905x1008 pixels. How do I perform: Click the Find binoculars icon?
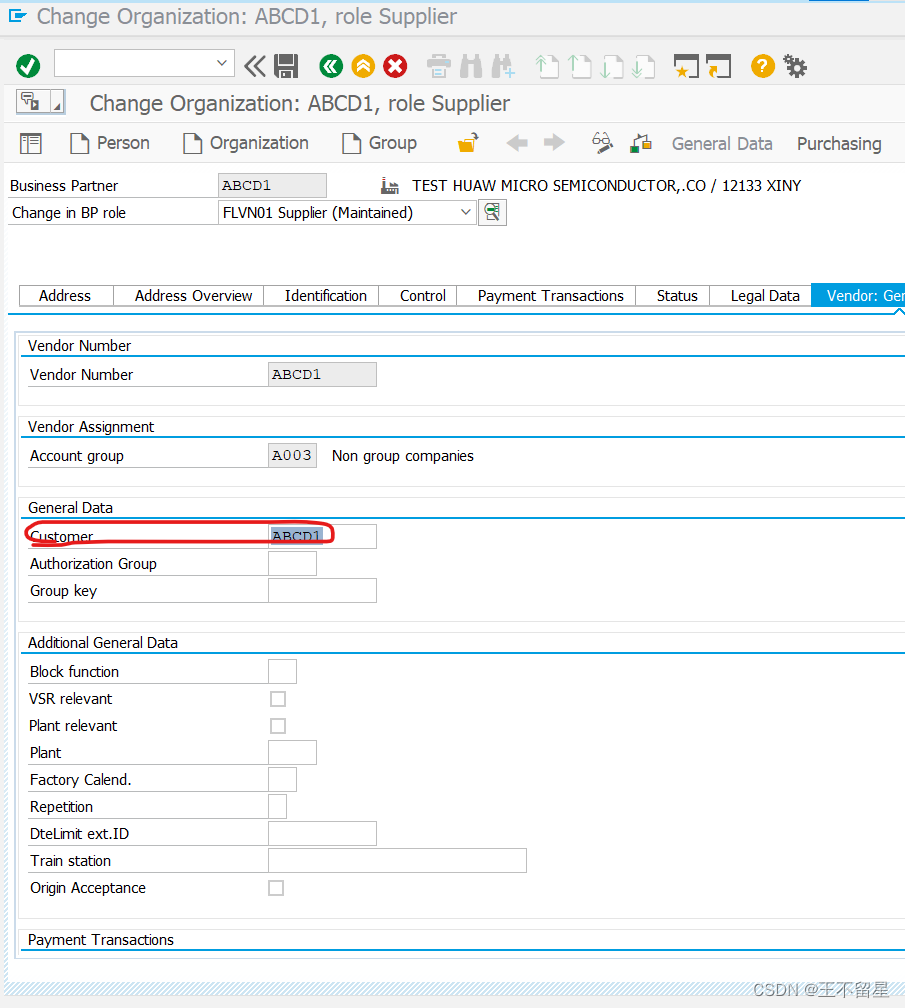[x=471, y=66]
